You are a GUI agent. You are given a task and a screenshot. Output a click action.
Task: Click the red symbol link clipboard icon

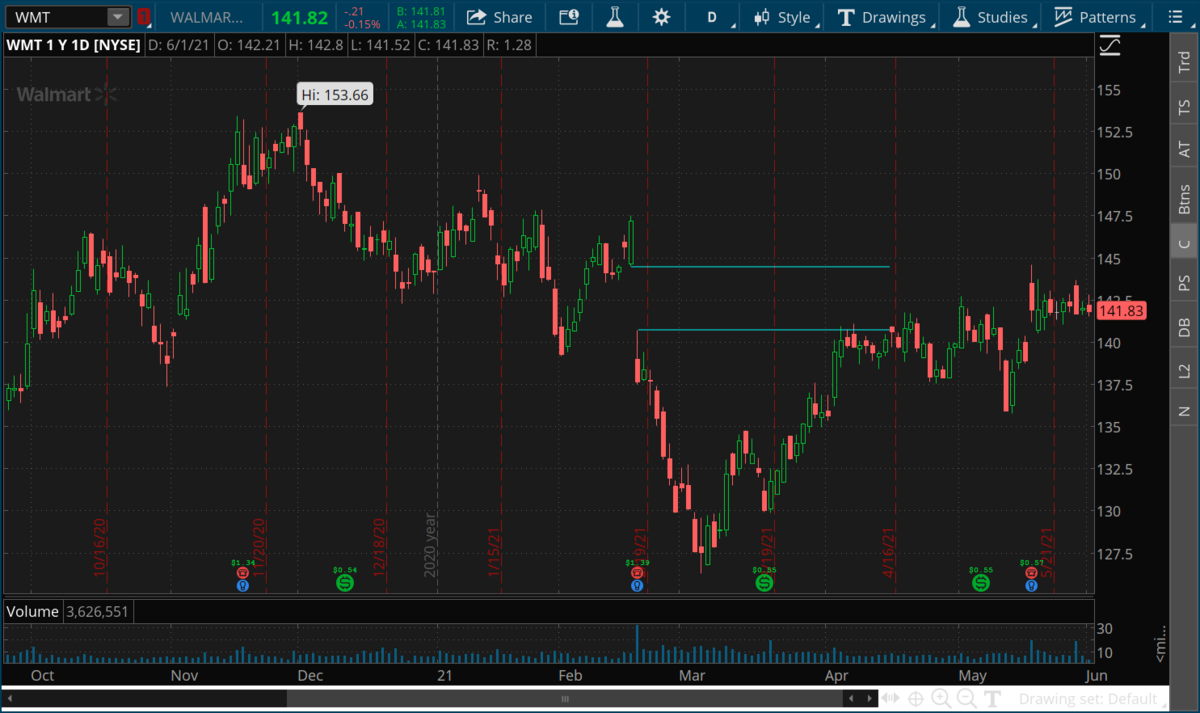coord(144,17)
